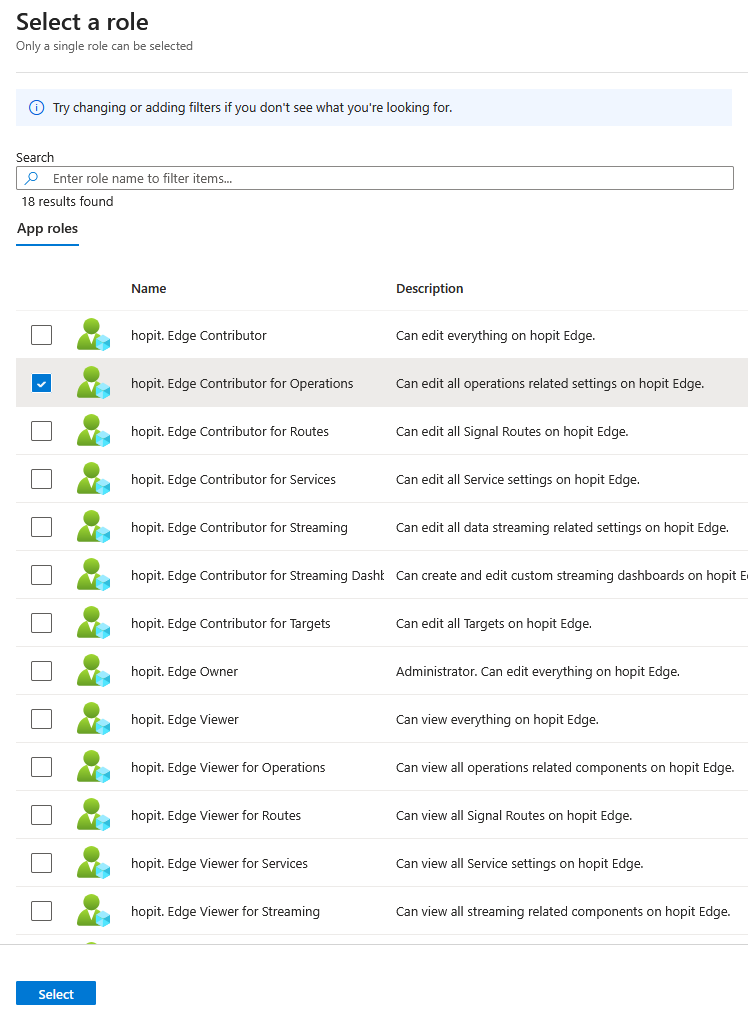748x1022 pixels.
Task: Select the hopit. Edge Viewer checkbox
Action: pos(42,719)
